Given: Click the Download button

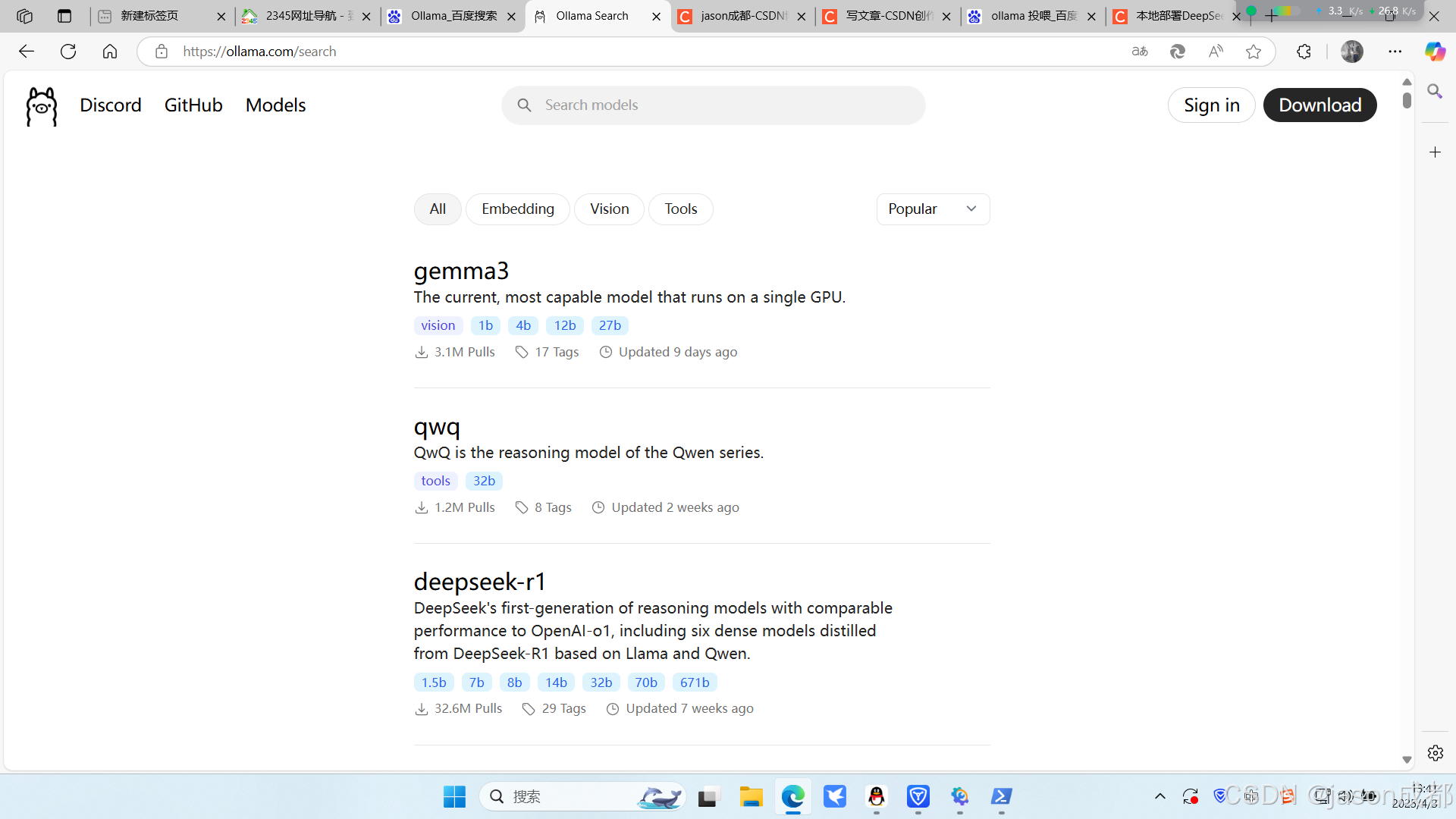Looking at the screenshot, I should [1319, 105].
